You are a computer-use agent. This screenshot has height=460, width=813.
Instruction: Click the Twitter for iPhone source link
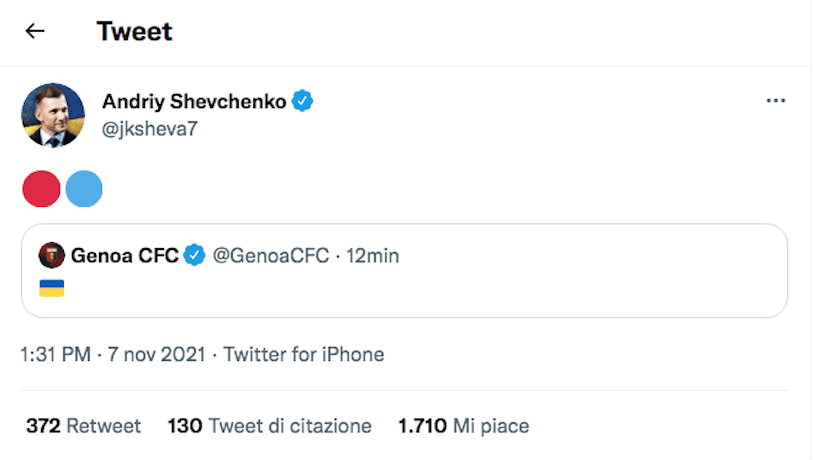[x=304, y=354]
